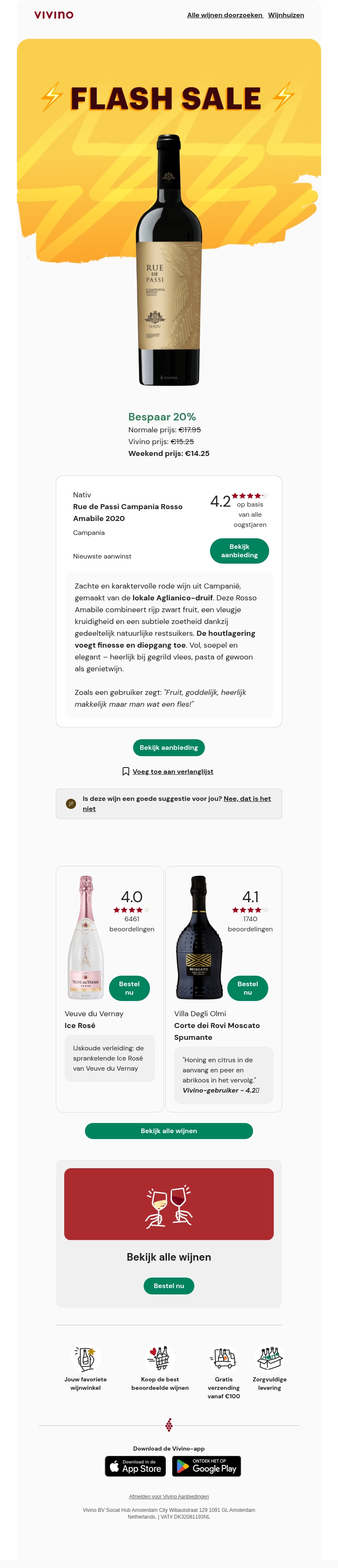Open "Alle wijnen doorzoeken" link
The image size is (338, 1568).
[x=224, y=15]
